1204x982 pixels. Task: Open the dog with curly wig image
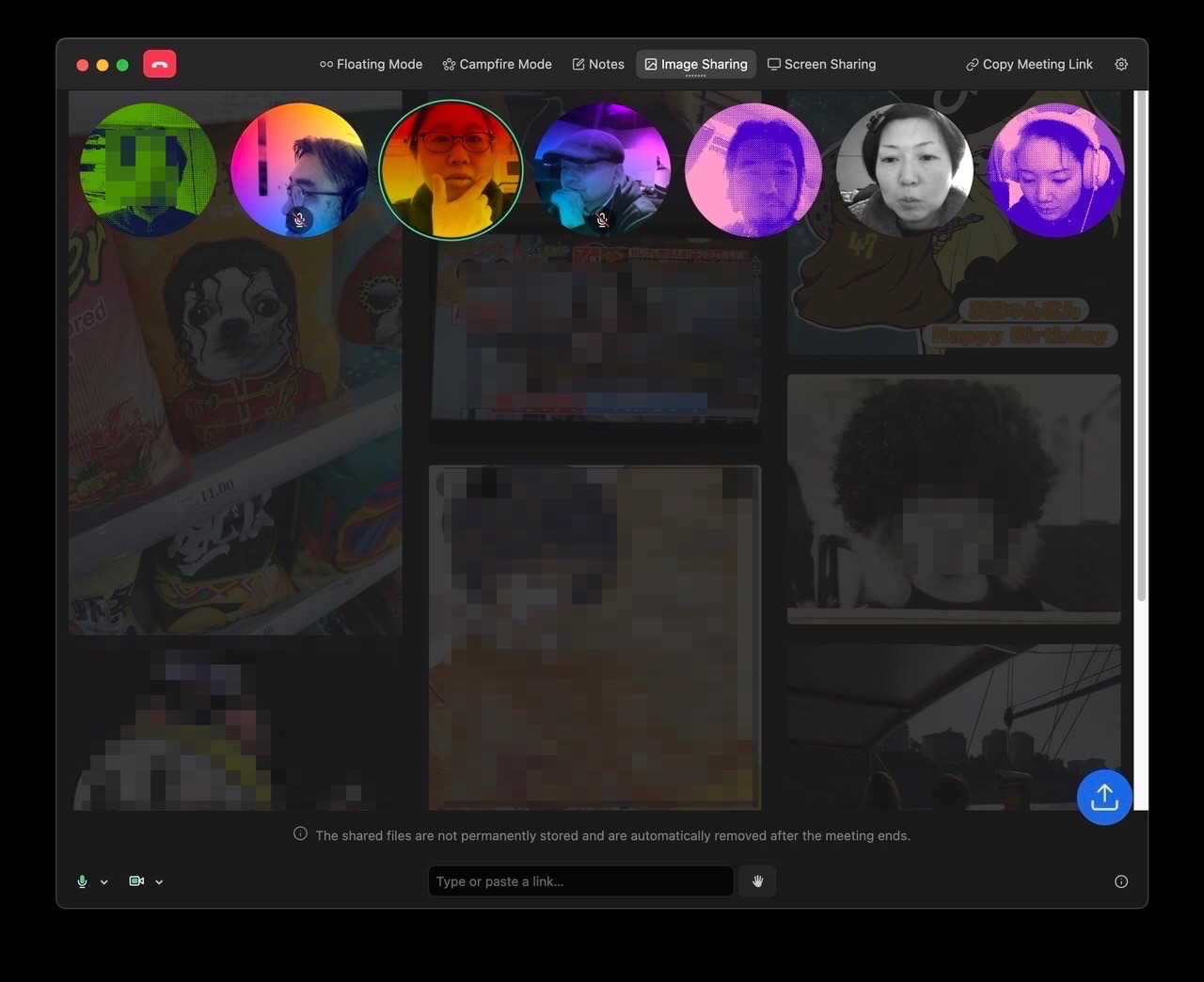[x=235, y=363]
